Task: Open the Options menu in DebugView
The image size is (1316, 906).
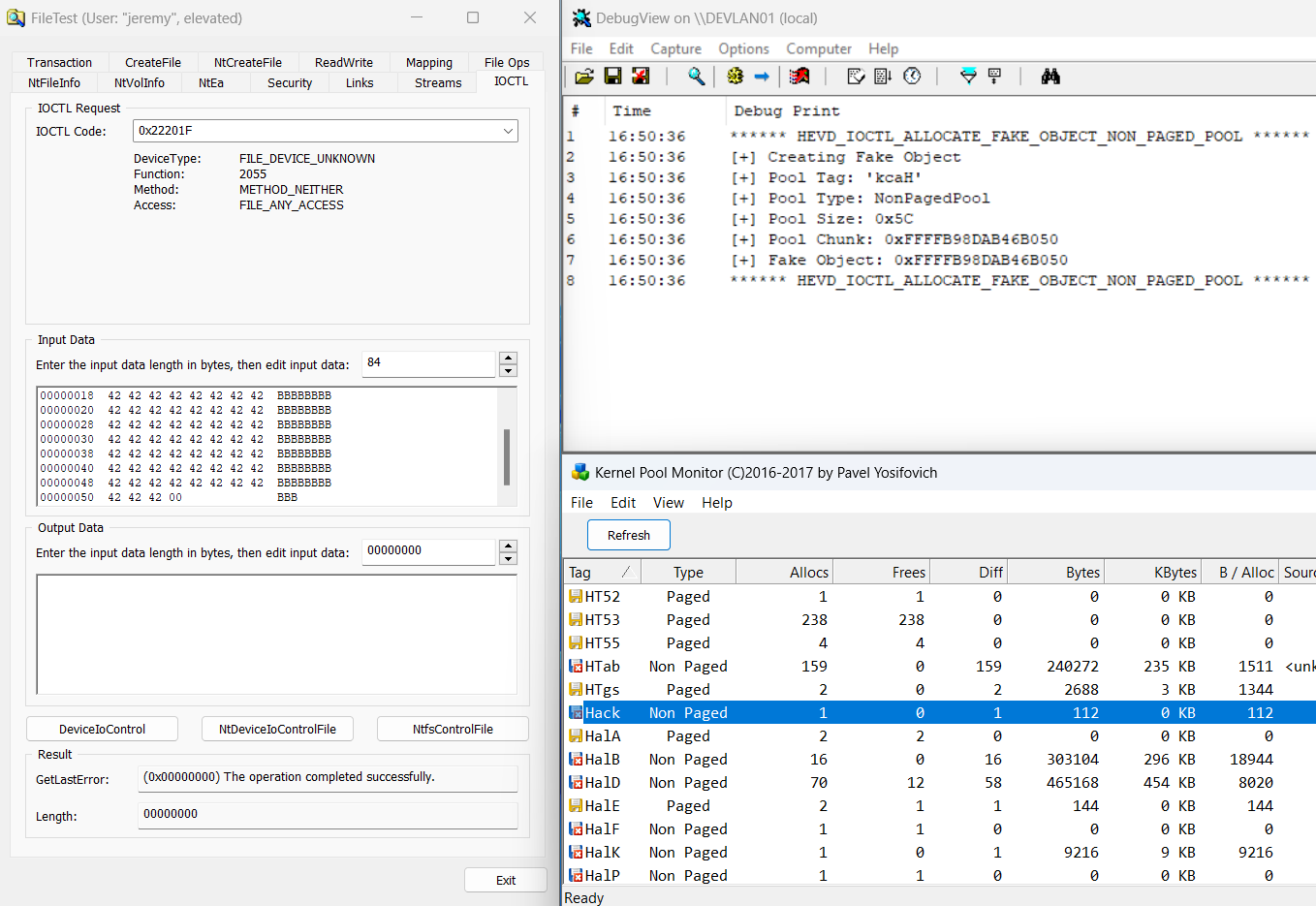Action: click(x=743, y=48)
